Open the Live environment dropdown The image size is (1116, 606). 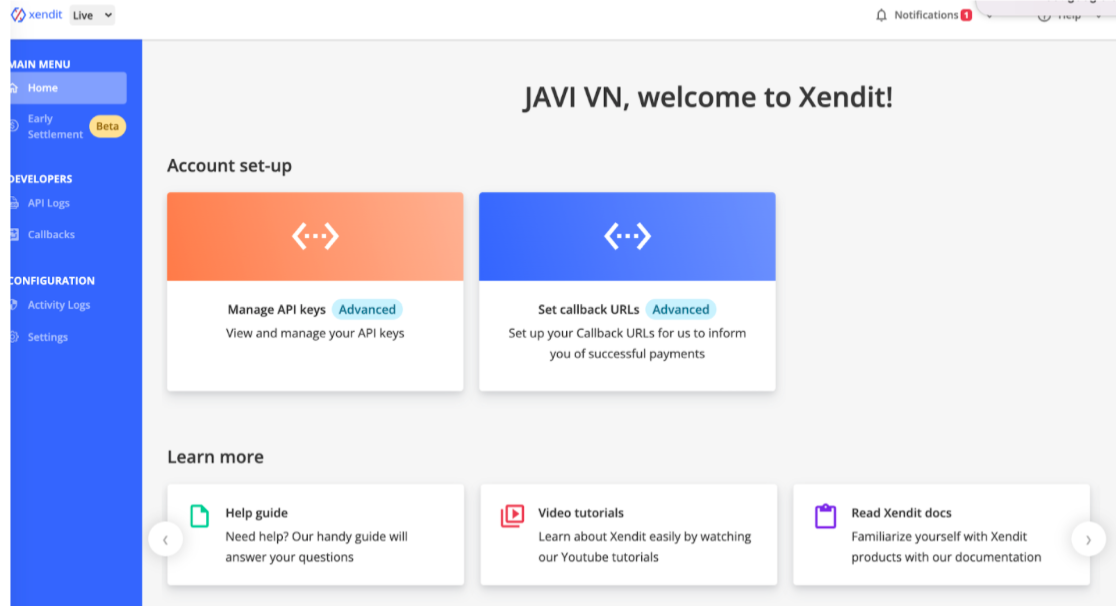click(93, 15)
